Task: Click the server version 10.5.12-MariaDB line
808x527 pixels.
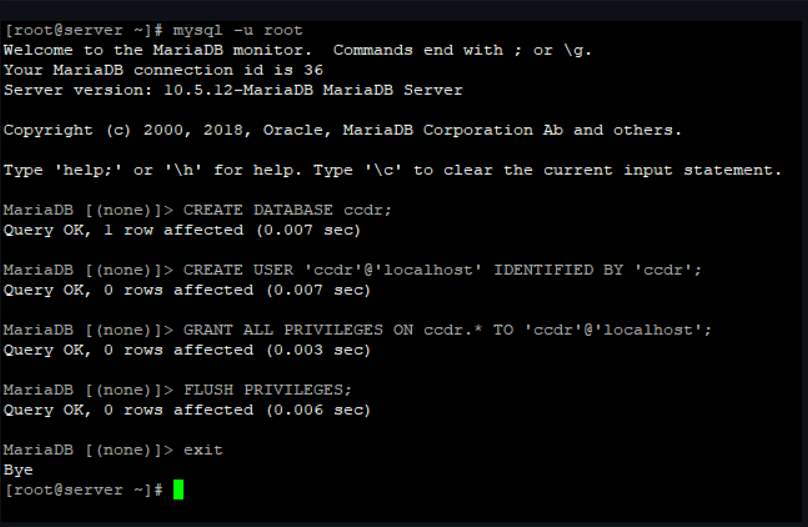Action: tap(233, 90)
